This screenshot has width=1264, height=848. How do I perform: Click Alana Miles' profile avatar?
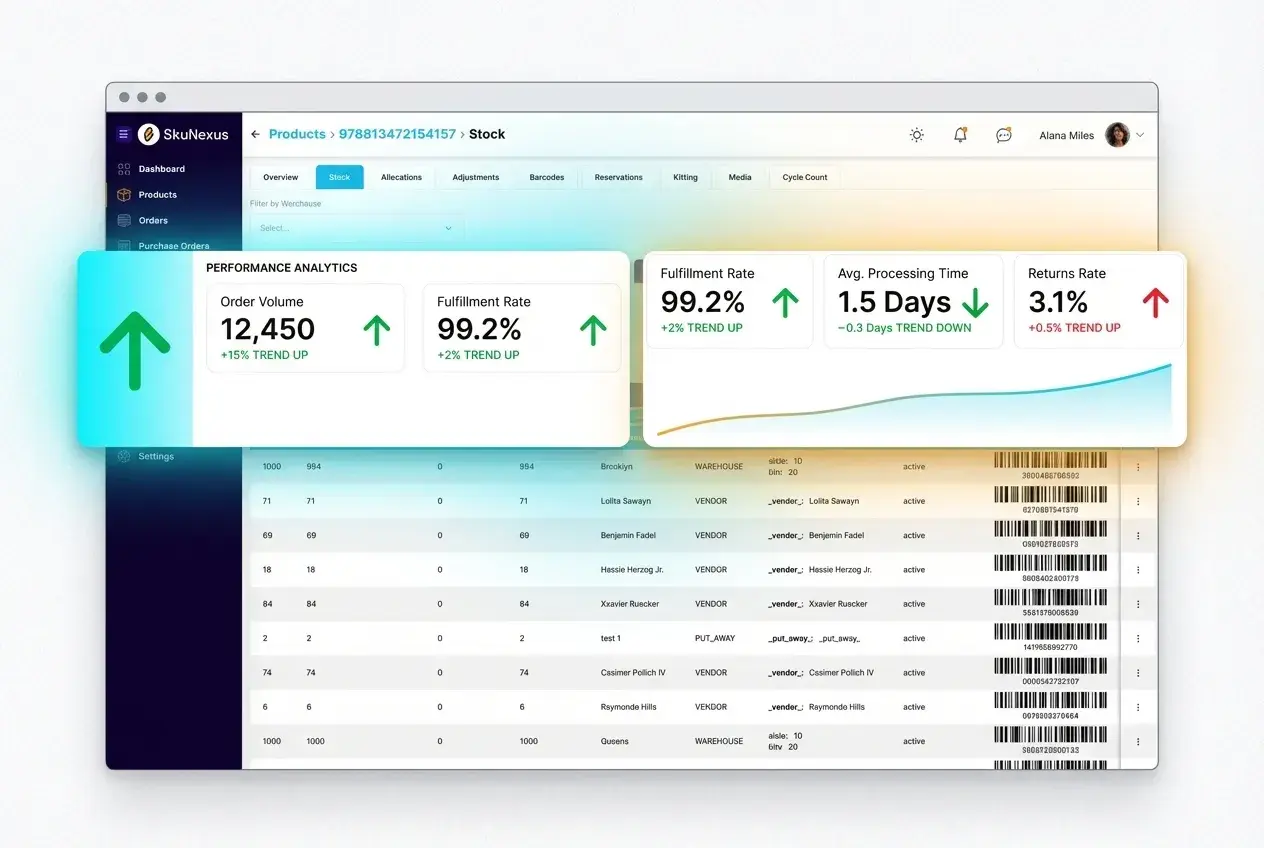1118,134
